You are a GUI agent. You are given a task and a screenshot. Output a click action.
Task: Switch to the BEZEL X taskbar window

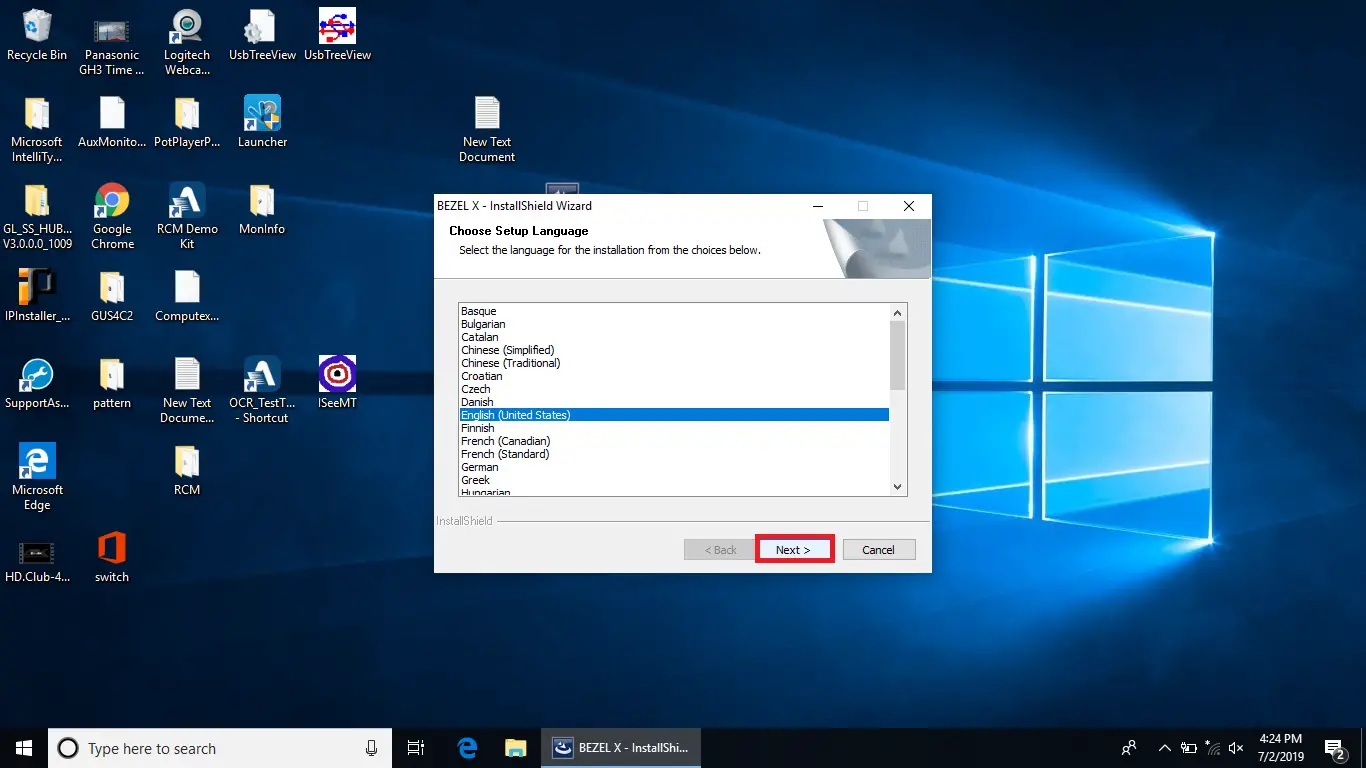coord(620,747)
